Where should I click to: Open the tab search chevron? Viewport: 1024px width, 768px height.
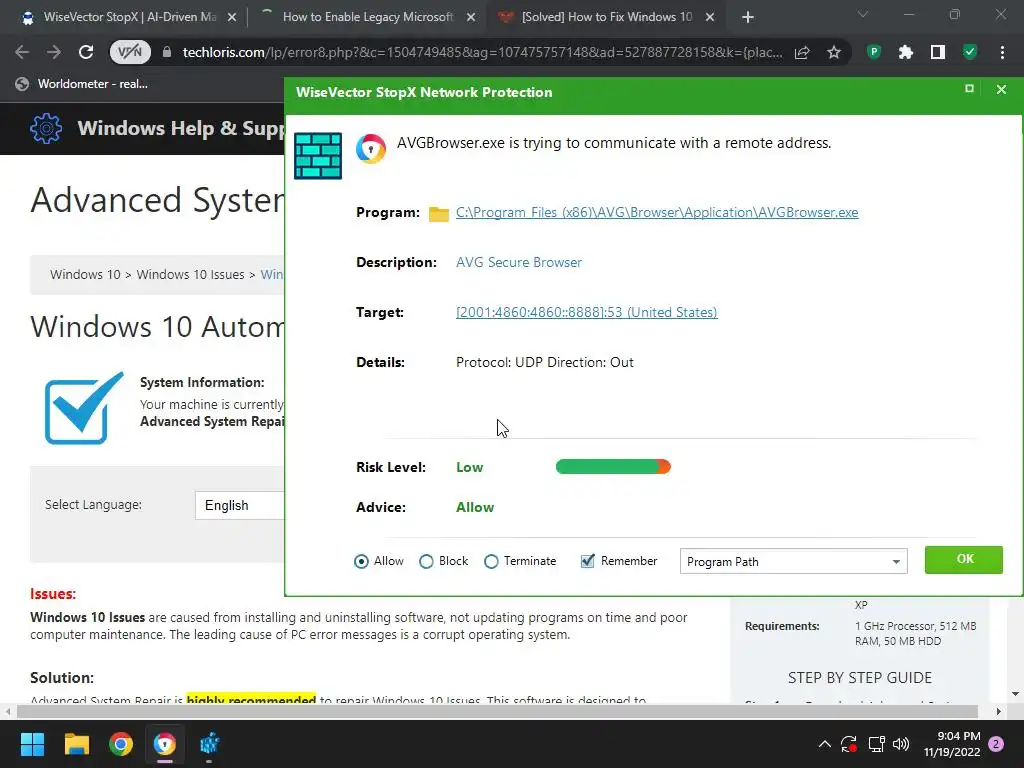(863, 14)
